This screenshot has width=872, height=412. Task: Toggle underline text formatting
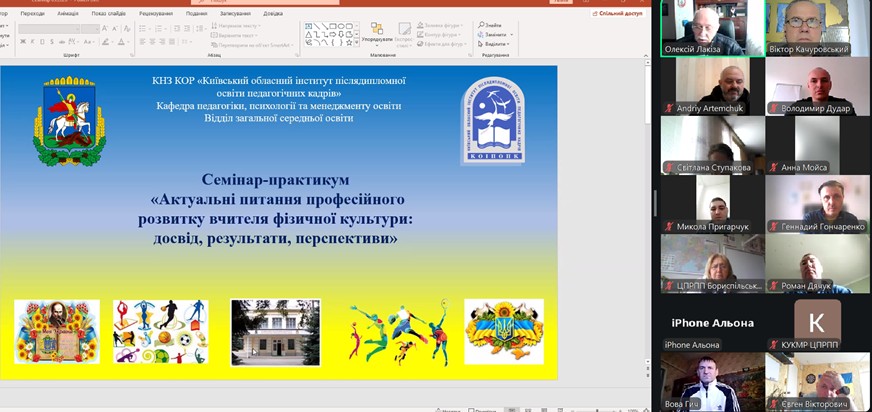click(40, 41)
